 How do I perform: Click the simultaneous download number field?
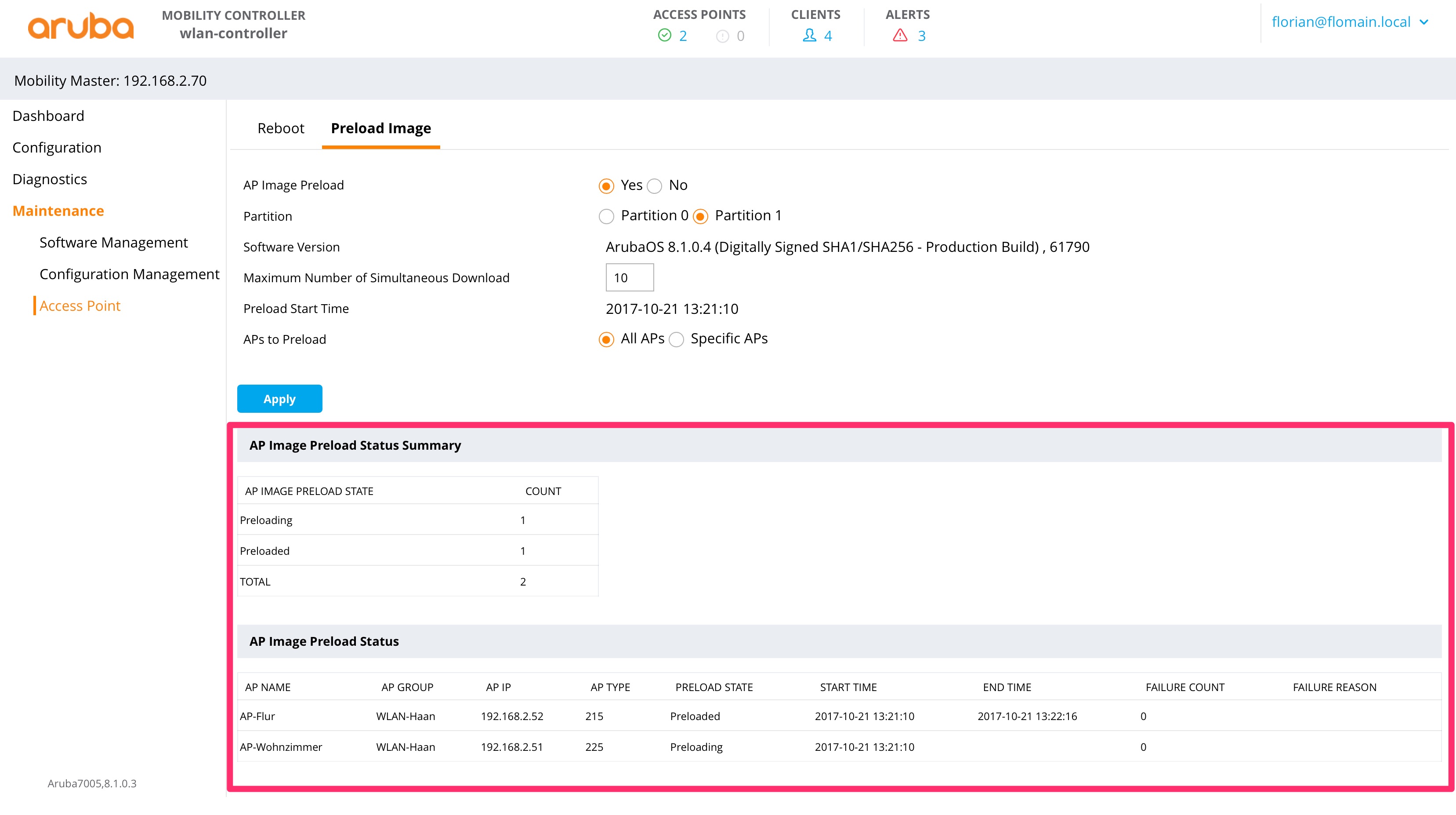point(630,278)
